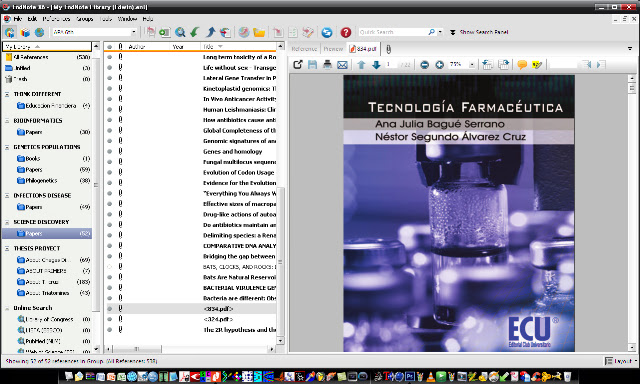Image resolution: width=640 pixels, height=384 pixels.
Task: Select All References in library panel
Action: (x=47, y=57)
